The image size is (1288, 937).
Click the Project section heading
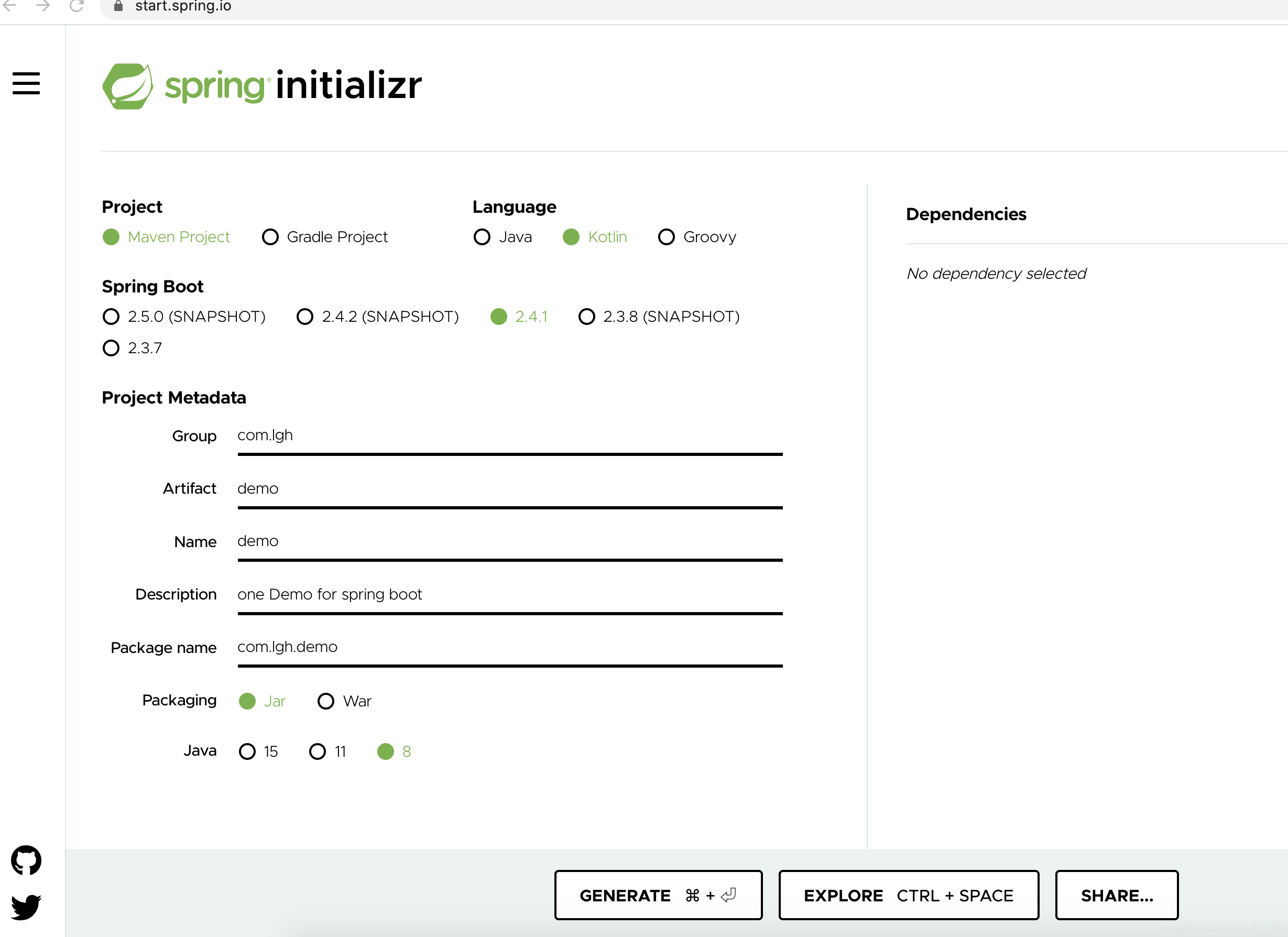point(132,206)
